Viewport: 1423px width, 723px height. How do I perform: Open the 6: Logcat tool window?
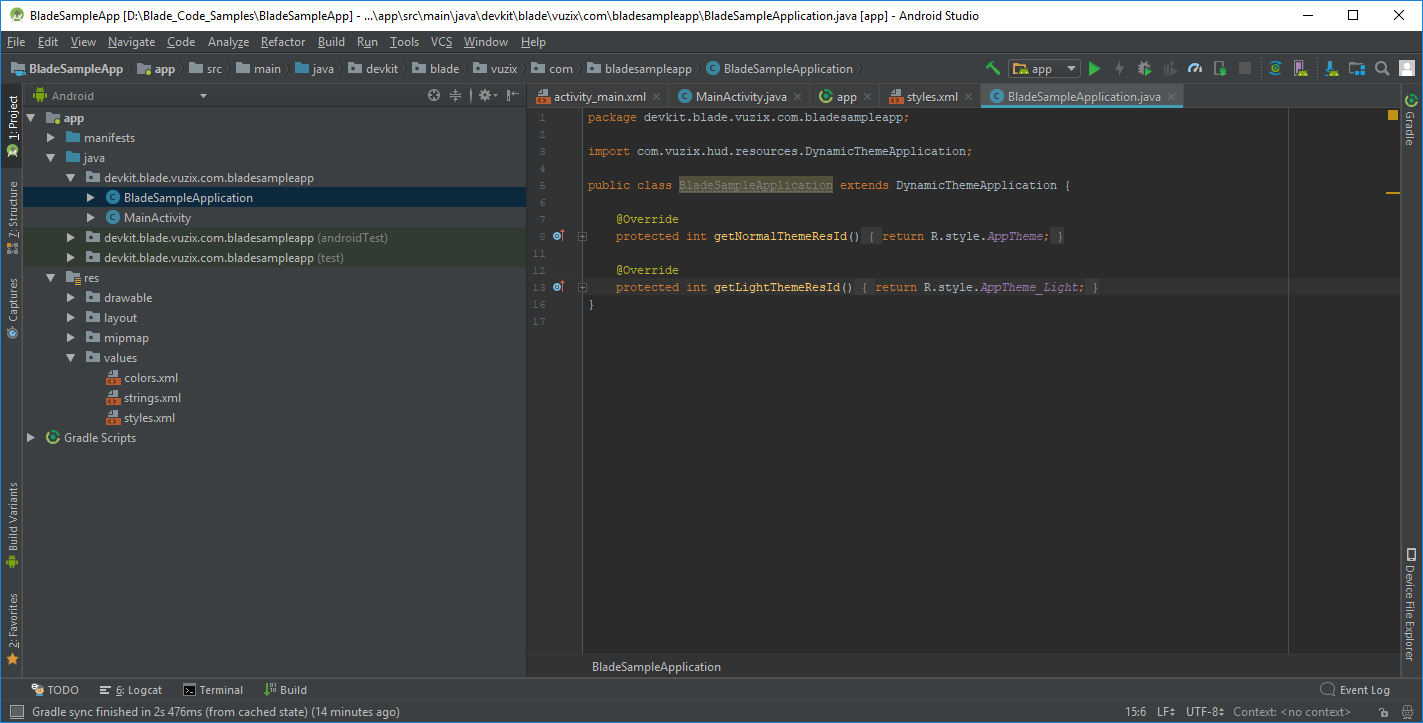click(131, 690)
